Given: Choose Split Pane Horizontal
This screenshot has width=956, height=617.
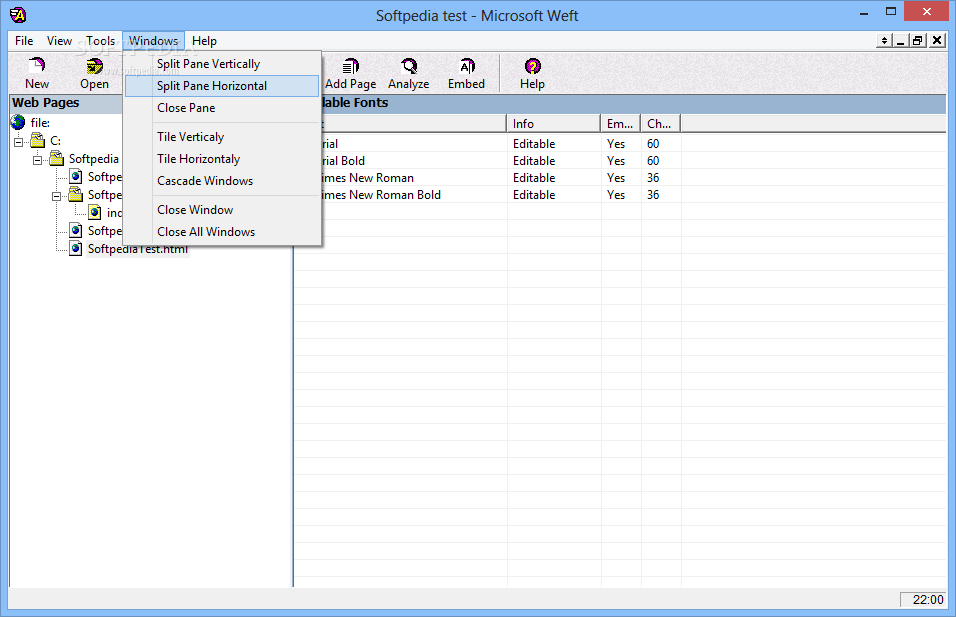Looking at the screenshot, I should [222, 86].
